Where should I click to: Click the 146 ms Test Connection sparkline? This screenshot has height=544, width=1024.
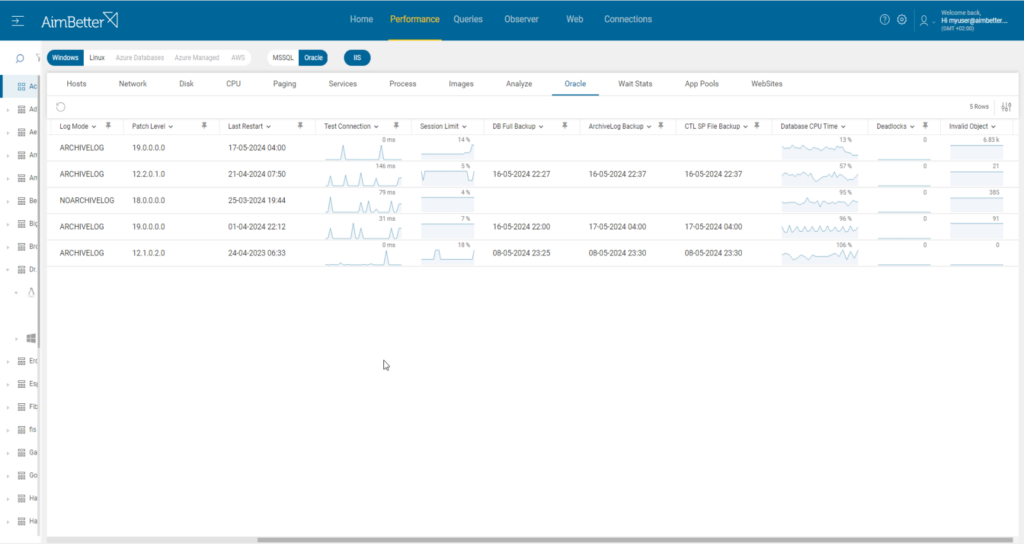click(x=363, y=177)
